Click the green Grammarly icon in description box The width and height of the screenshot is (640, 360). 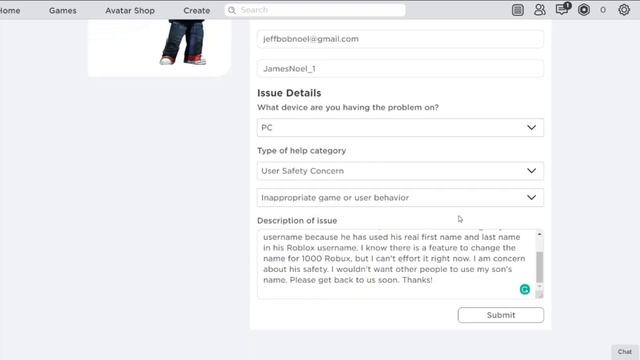tap(525, 289)
